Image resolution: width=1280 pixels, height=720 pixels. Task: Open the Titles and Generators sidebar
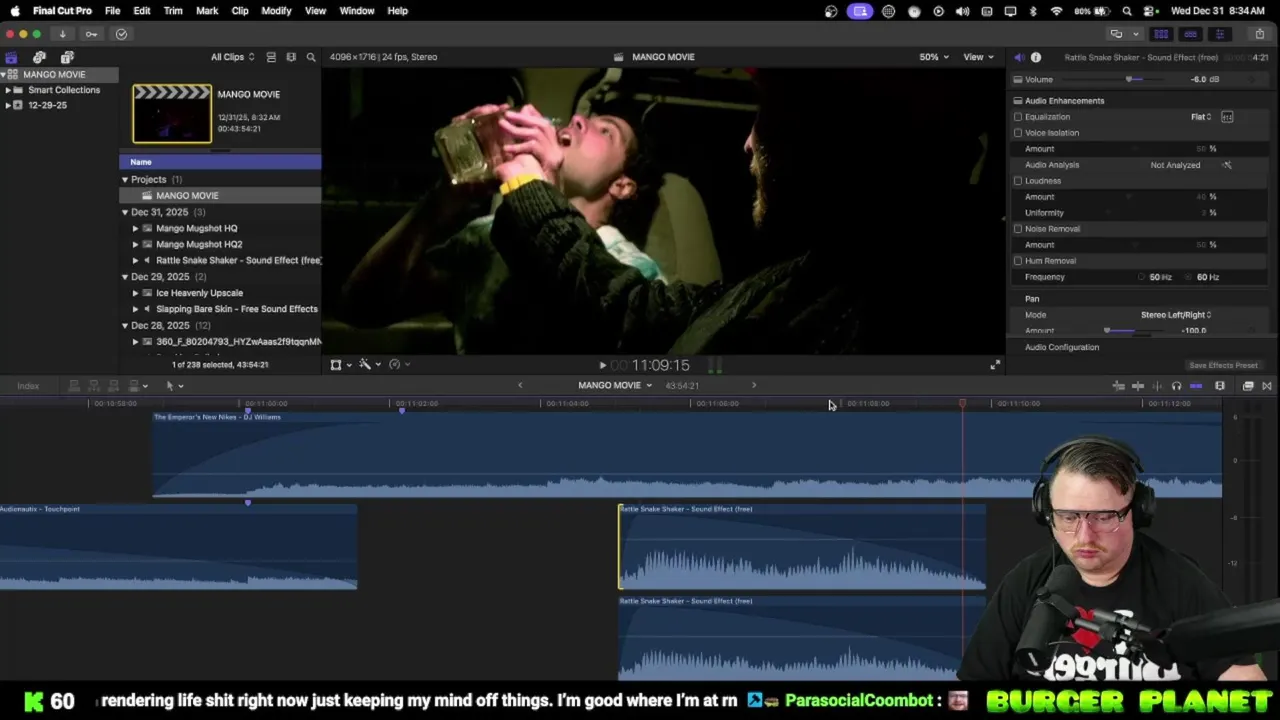click(67, 57)
